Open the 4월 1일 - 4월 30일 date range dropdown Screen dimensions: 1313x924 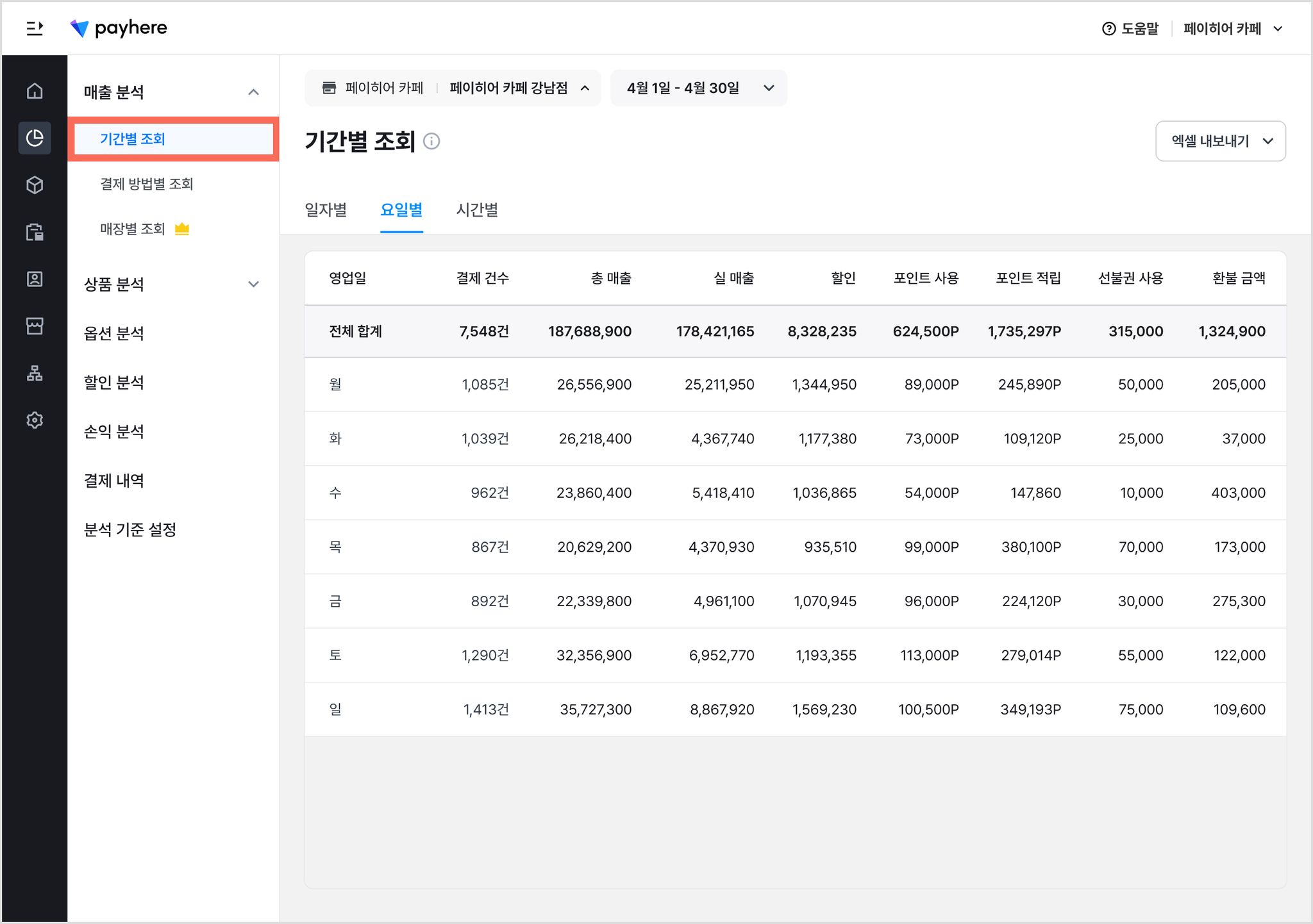[699, 88]
